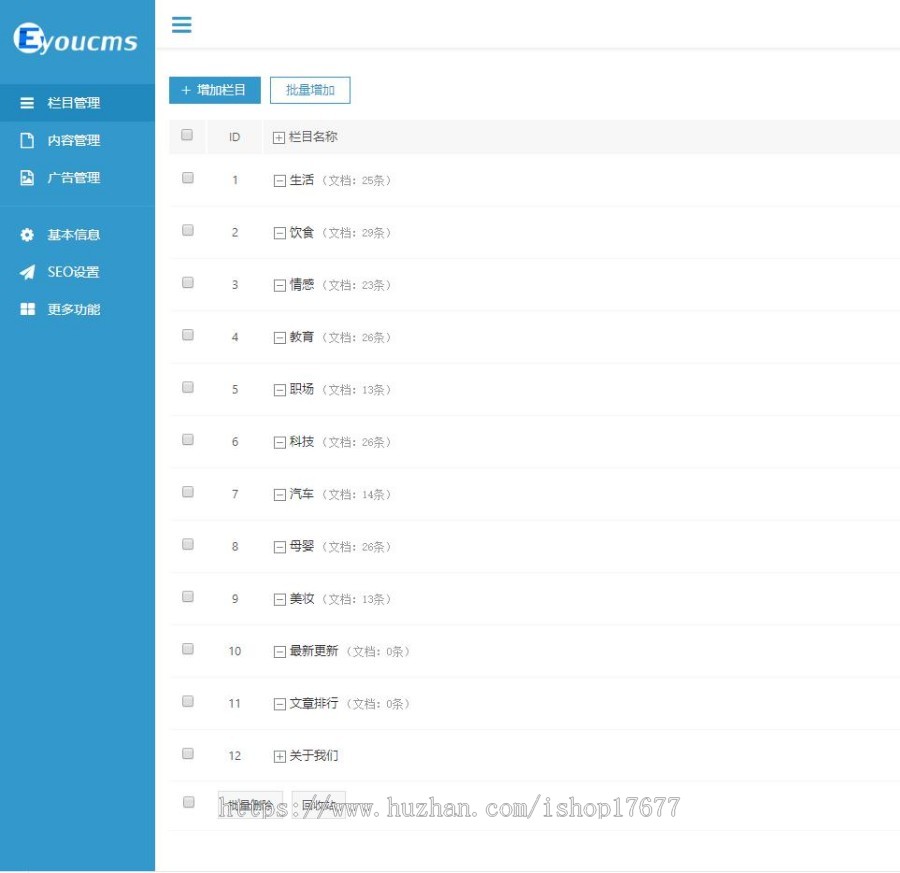Tick the bottom footer select-all checkbox
900x873 pixels.
pos(188,802)
